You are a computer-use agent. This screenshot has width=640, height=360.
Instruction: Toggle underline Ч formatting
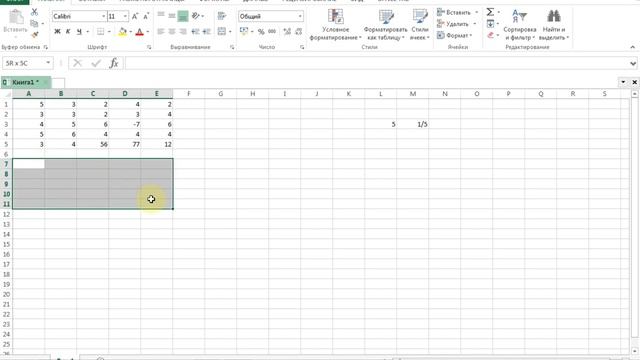pyautogui.click(x=79, y=31)
